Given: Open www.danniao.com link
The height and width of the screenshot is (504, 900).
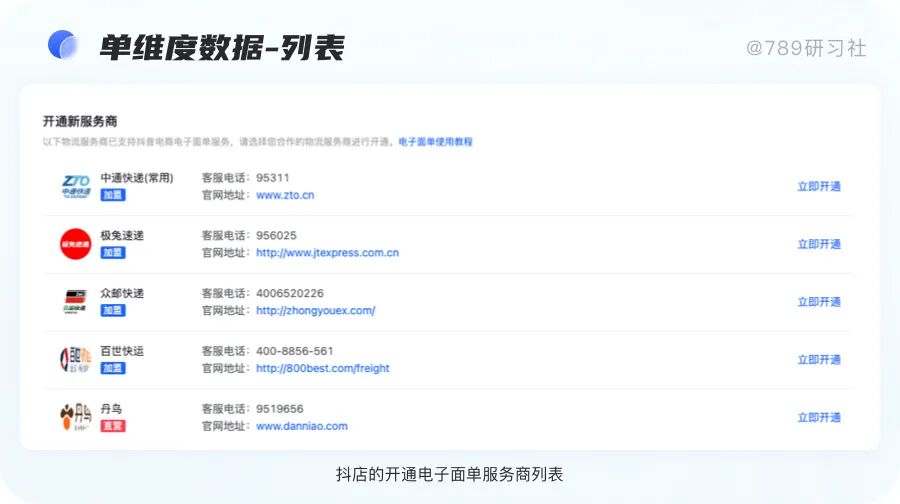Looking at the screenshot, I should [302, 426].
